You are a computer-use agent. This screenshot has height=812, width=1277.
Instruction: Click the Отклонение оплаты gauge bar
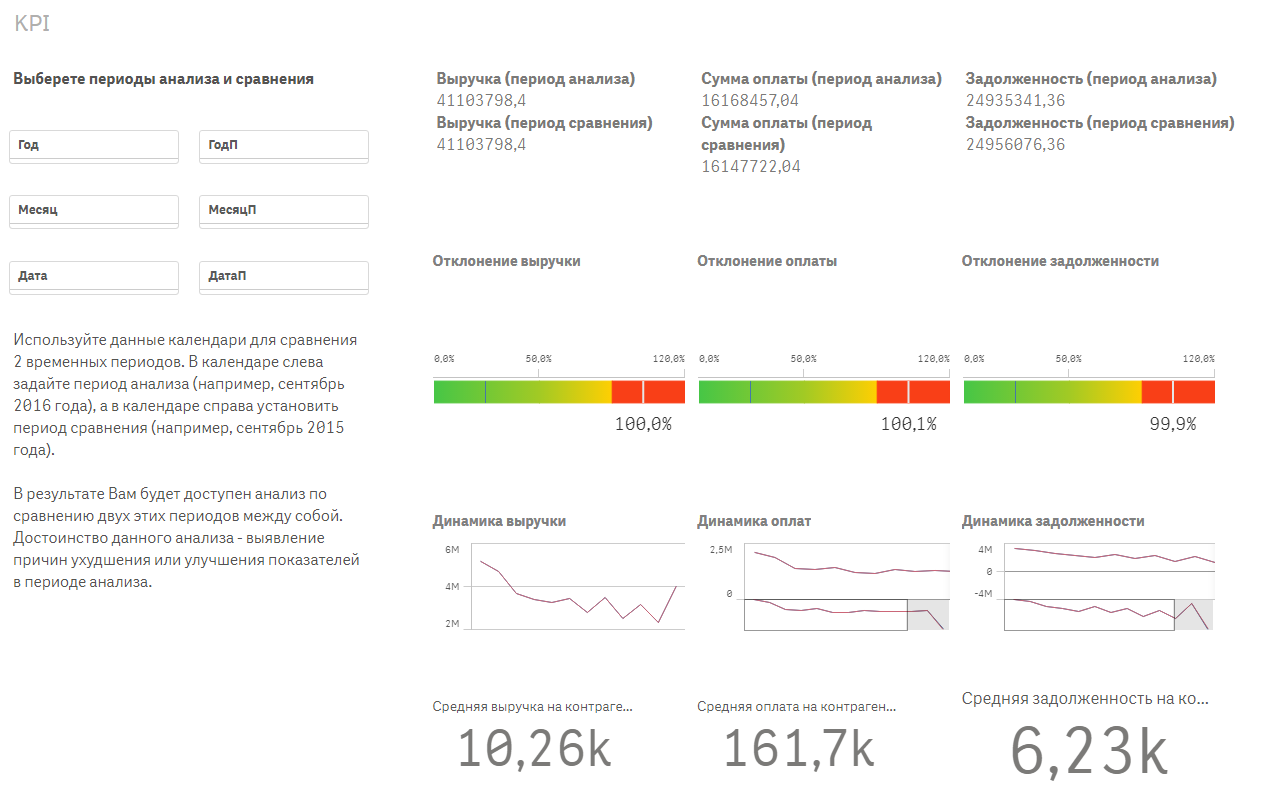823,391
